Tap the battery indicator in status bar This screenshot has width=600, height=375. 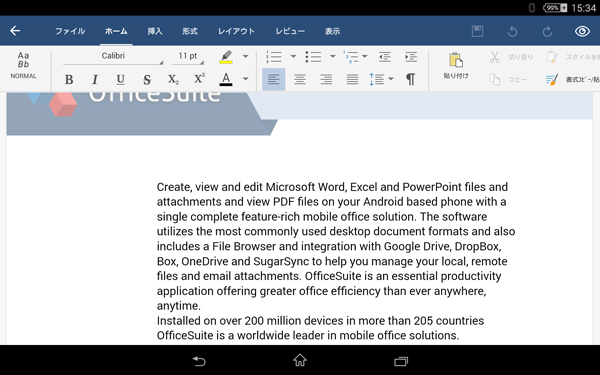tap(555, 8)
